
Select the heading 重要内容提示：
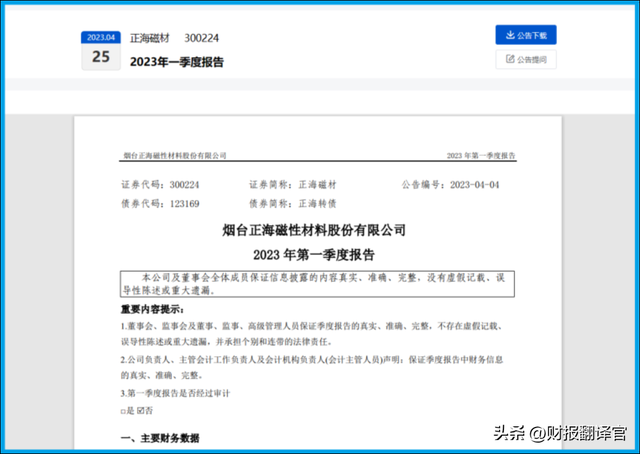[x=153, y=309]
